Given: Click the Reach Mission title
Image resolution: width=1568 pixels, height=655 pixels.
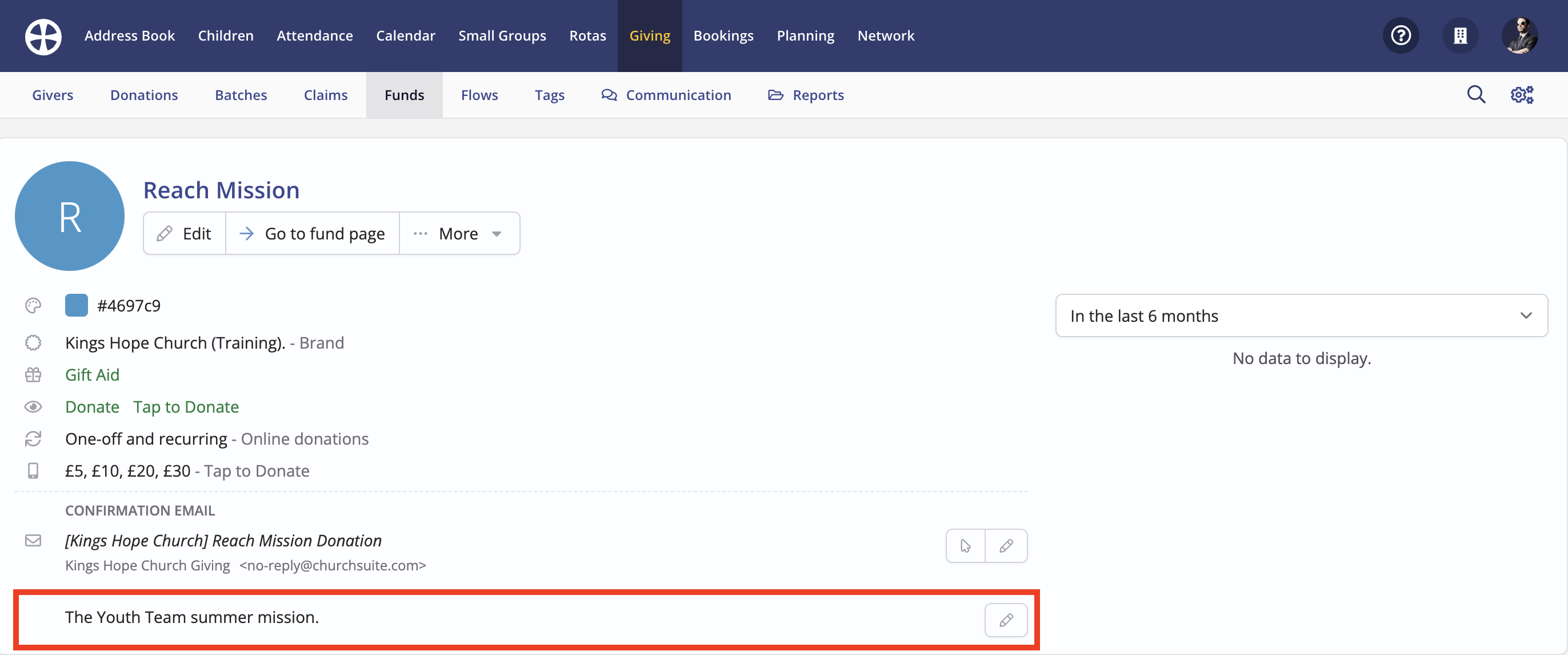Looking at the screenshot, I should click(221, 190).
